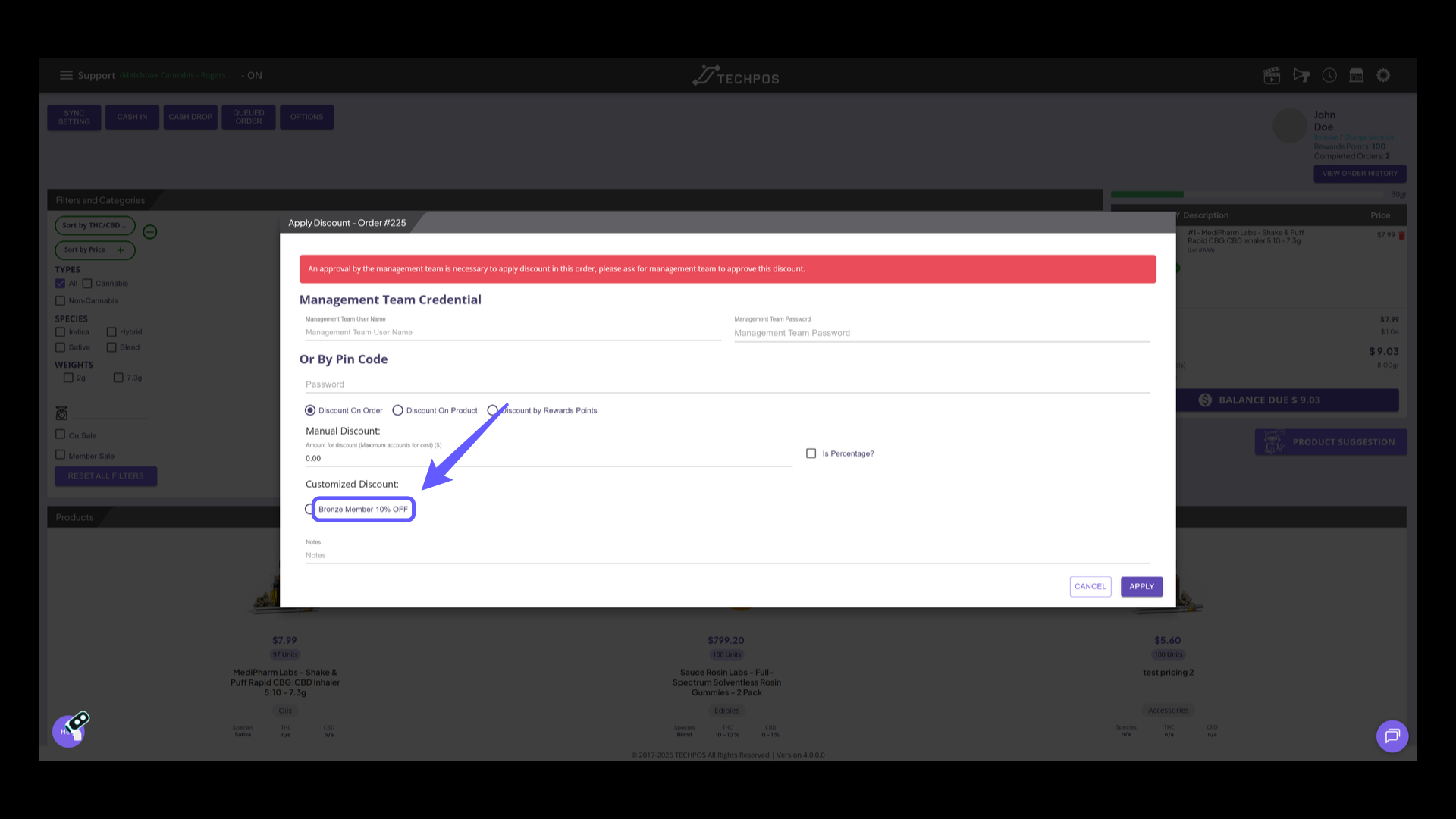Check the On Sale filter
This screenshot has height=819, width=1456.
click(61, 434)
